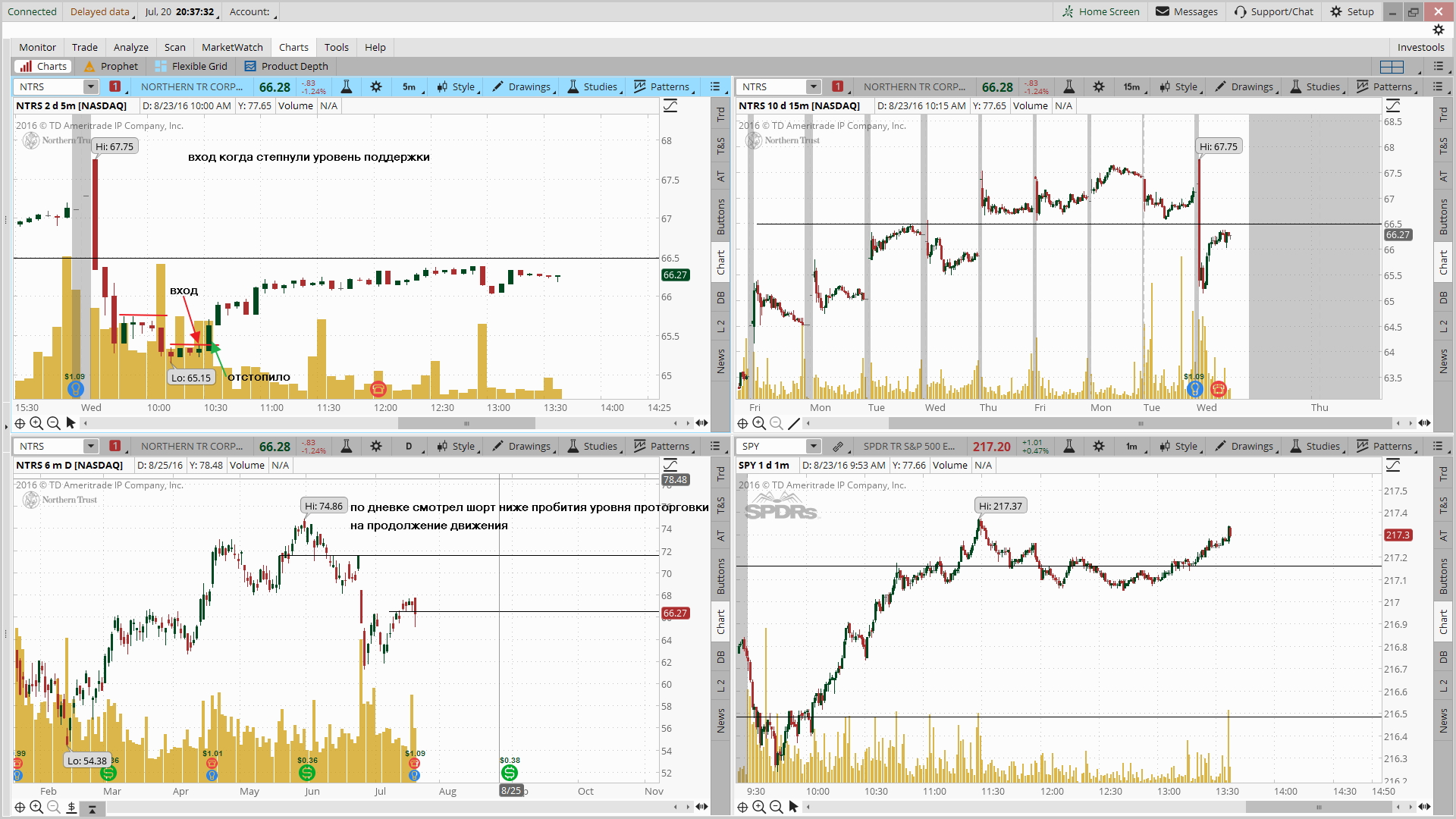The width and height of the screenshot is (1456, 819).
Task: Zoom out on the SPY 1m chart
Action: [776, 807]
